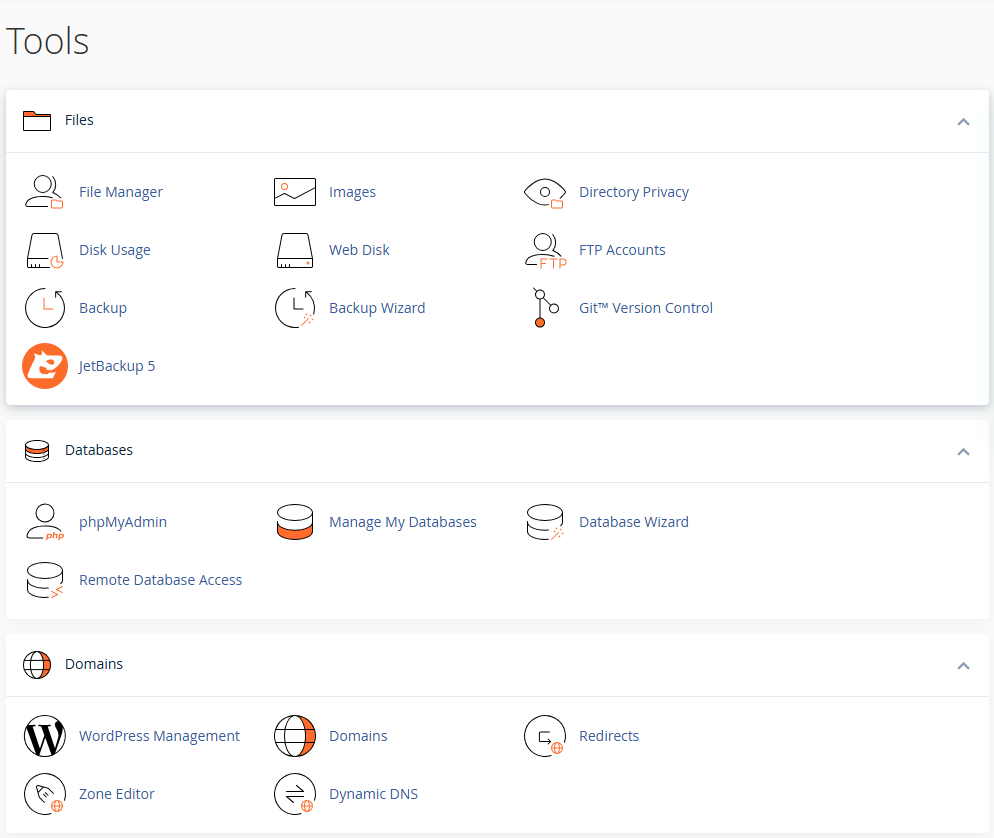Open the Disk Usage drive icon

click(x=44, y=250)
